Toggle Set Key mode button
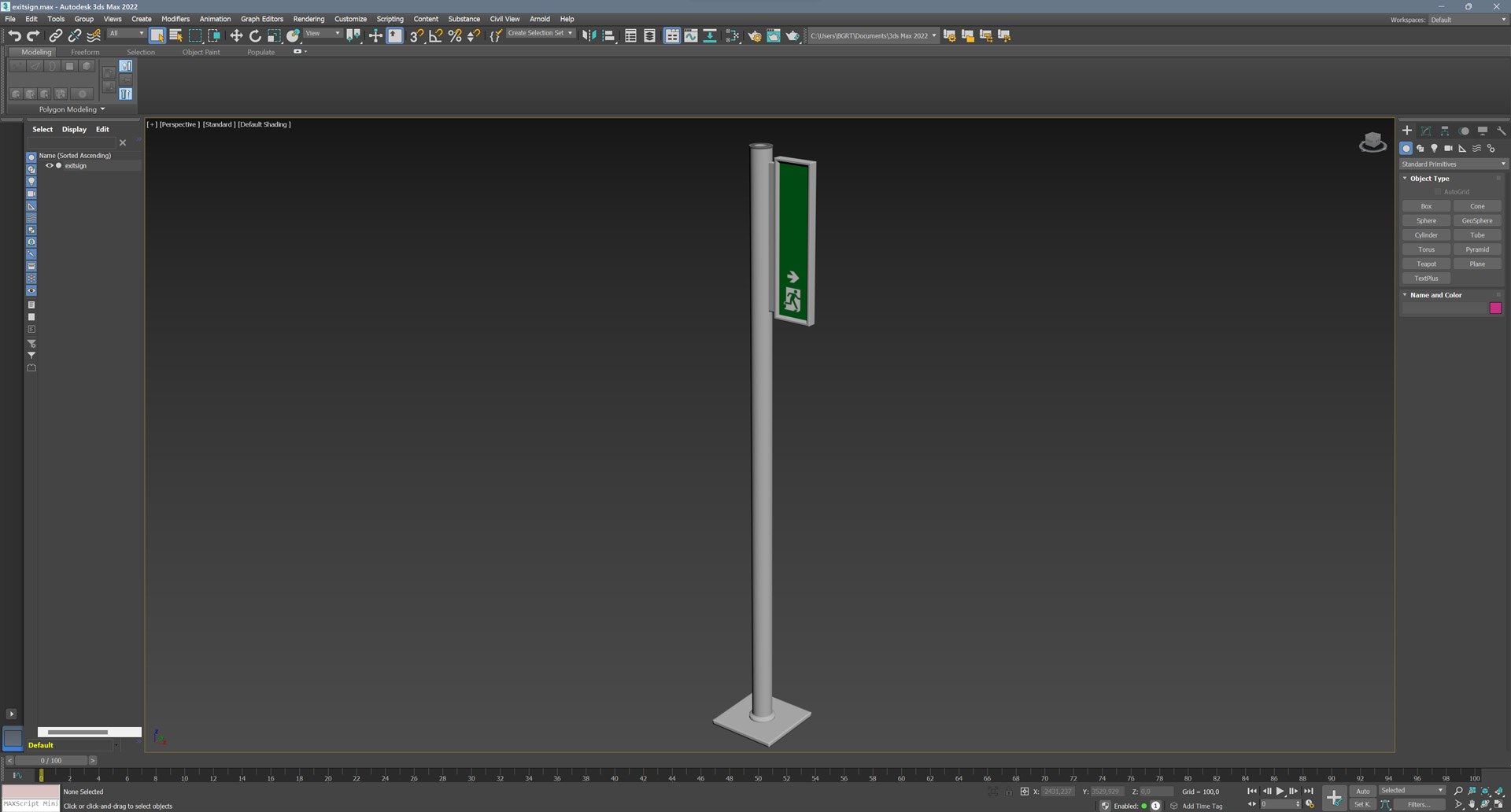 coord(1362,804)
